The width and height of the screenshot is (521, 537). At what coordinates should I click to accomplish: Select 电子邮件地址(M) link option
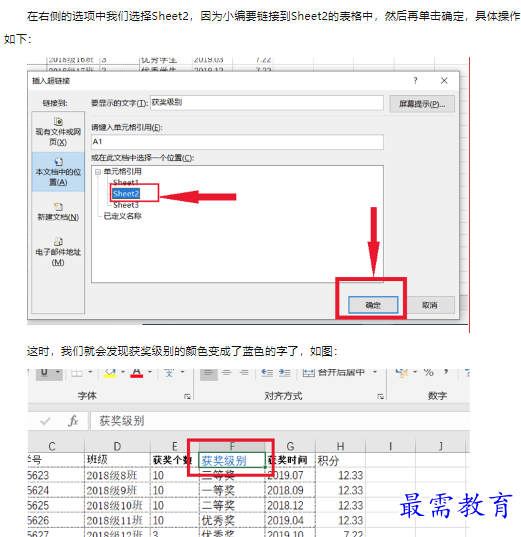coord(58,252)
